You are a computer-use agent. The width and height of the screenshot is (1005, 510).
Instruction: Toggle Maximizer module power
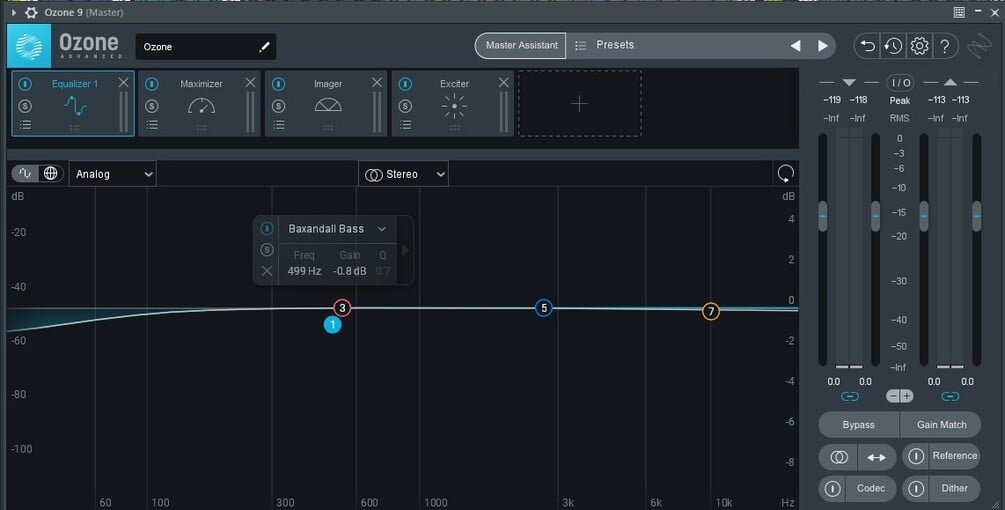tap(152, 84)
